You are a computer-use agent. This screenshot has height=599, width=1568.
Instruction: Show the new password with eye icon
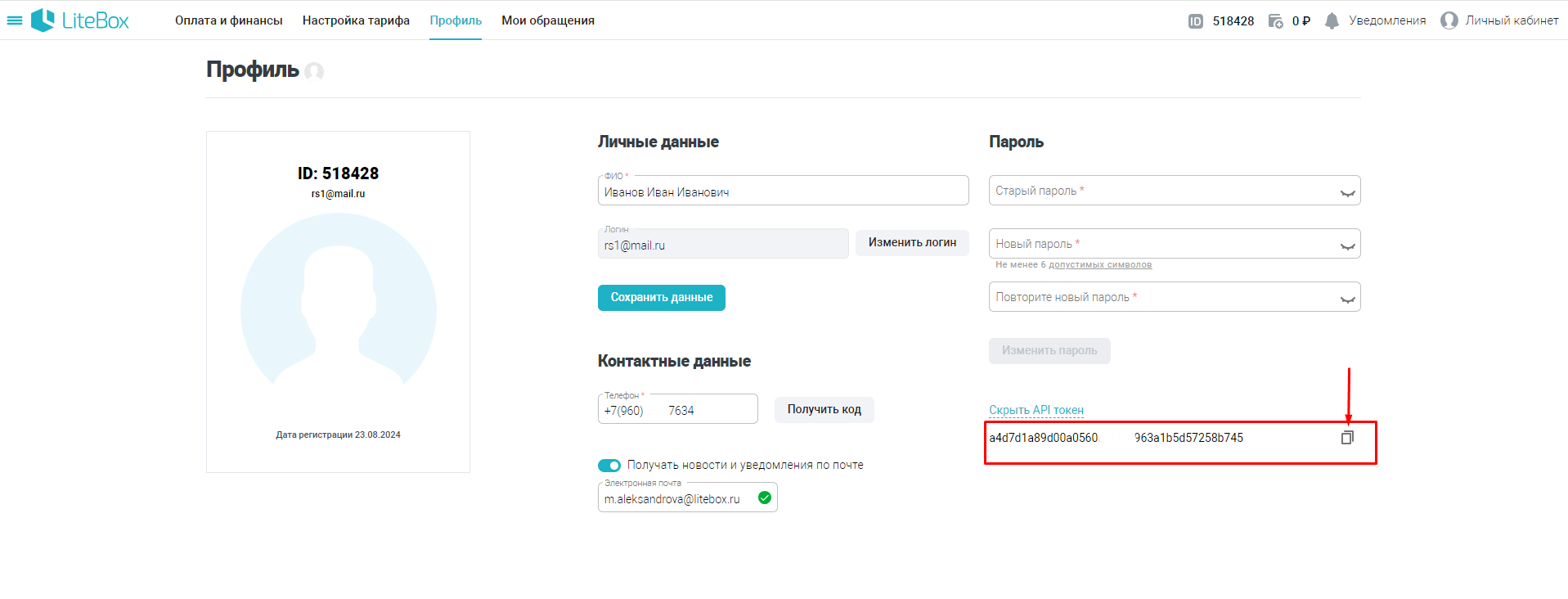[1347, 246]
